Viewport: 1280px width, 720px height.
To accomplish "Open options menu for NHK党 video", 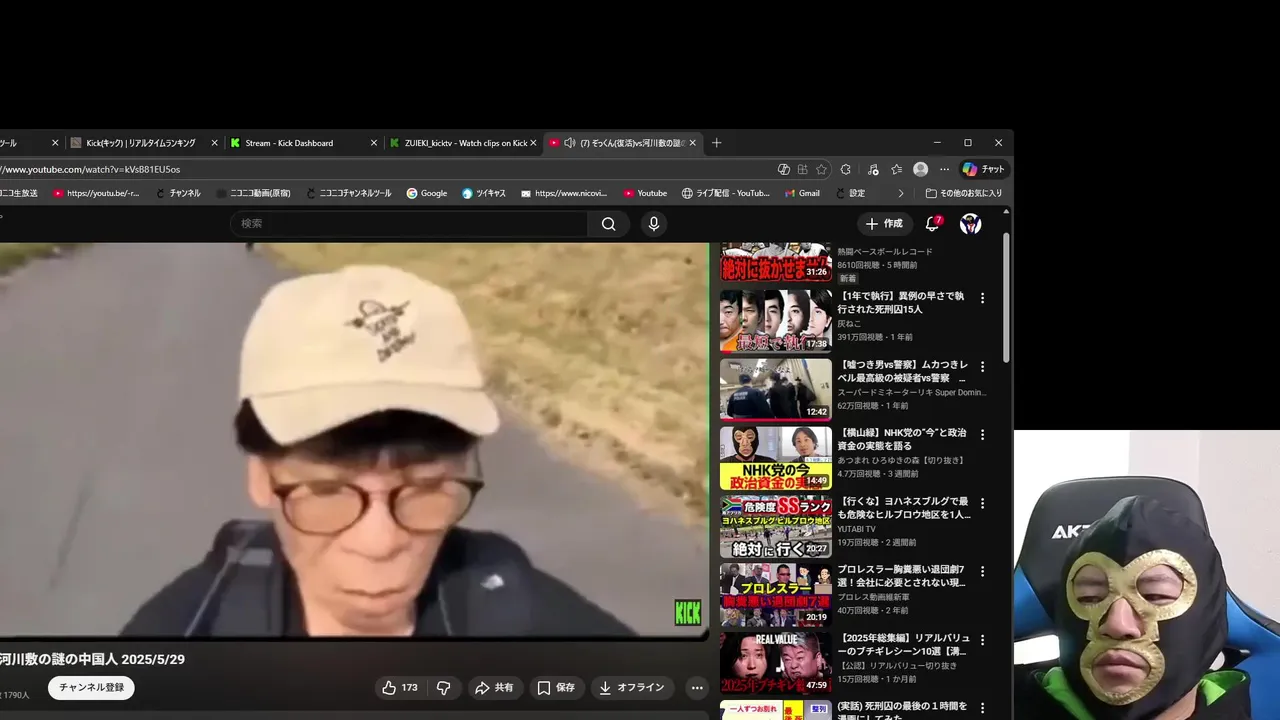I will (x=982, y=435).
